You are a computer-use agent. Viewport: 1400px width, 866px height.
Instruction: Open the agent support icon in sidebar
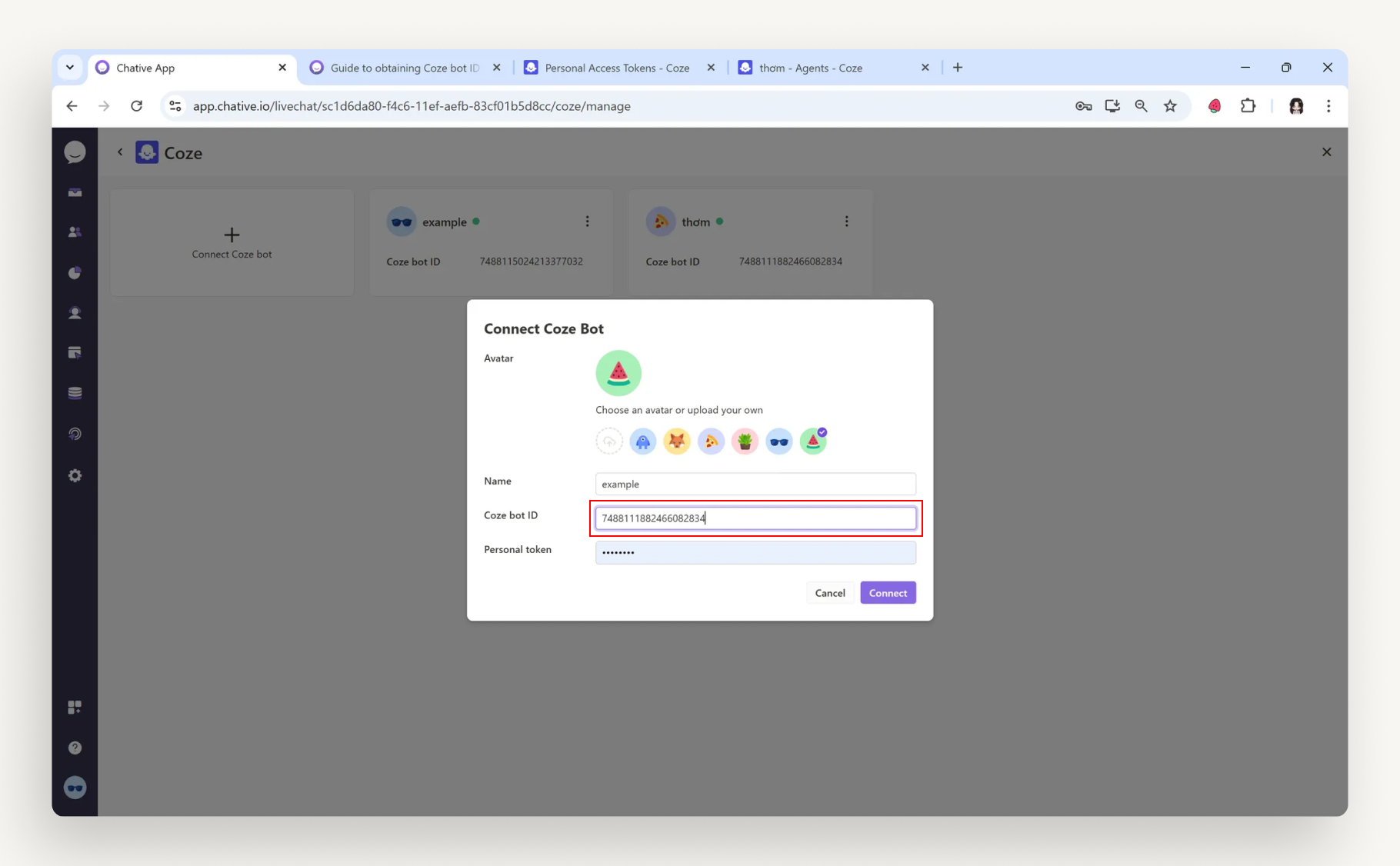click(x=75, y=312)
